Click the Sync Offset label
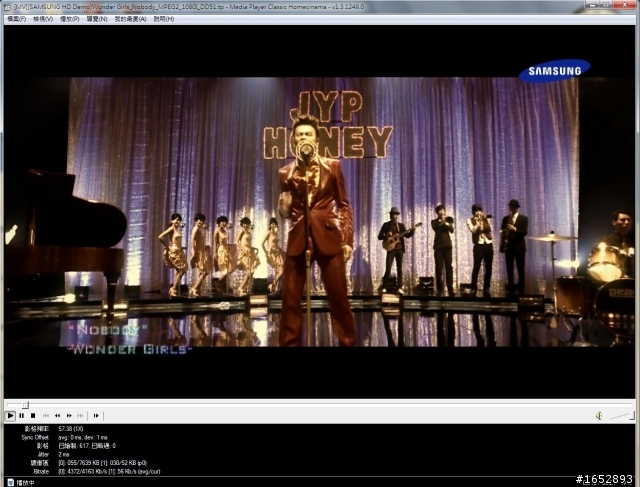640x487 pixels. (35, 437)
